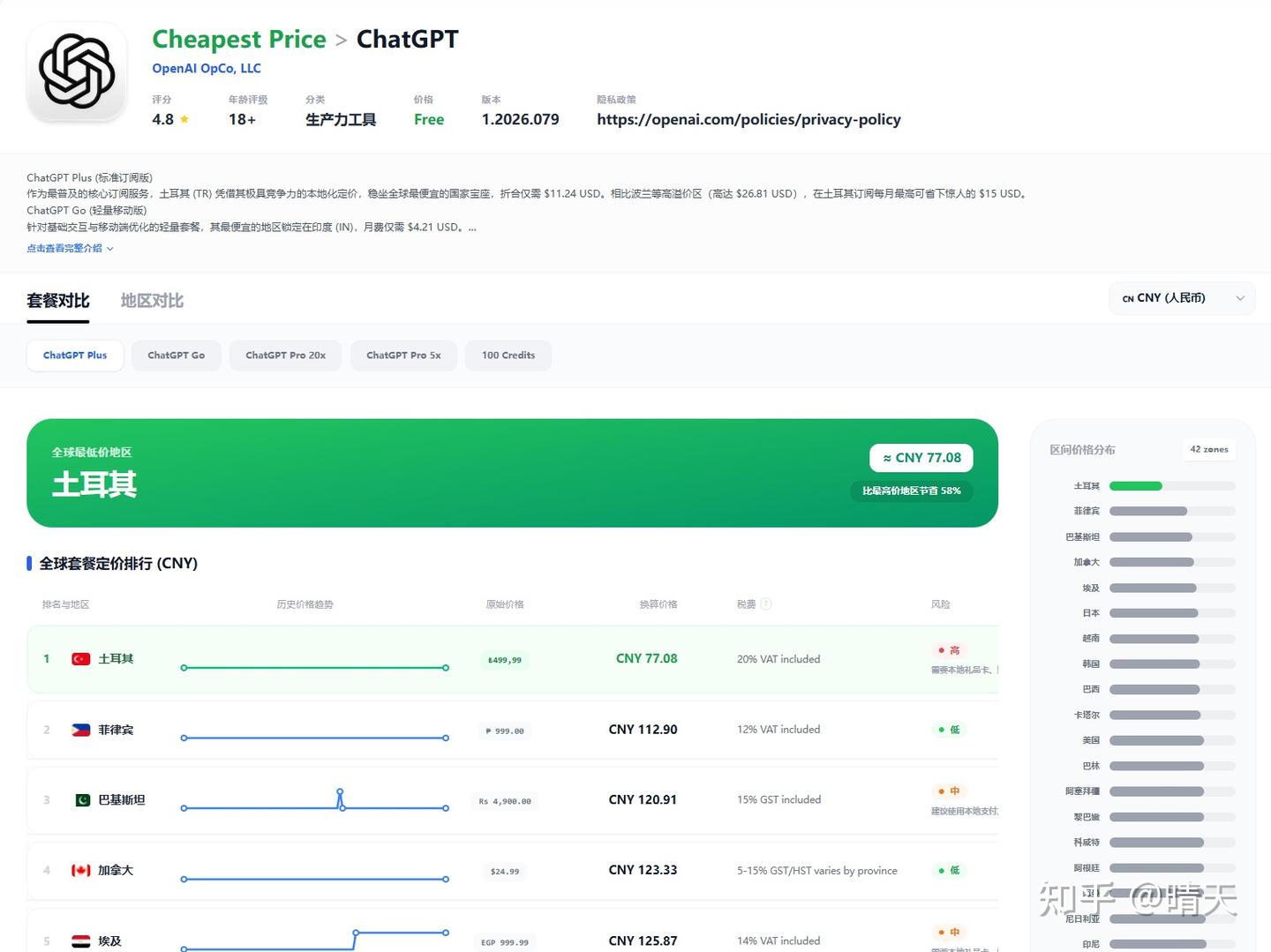Click the 生产力工具 category value

(x=341, y=119)
